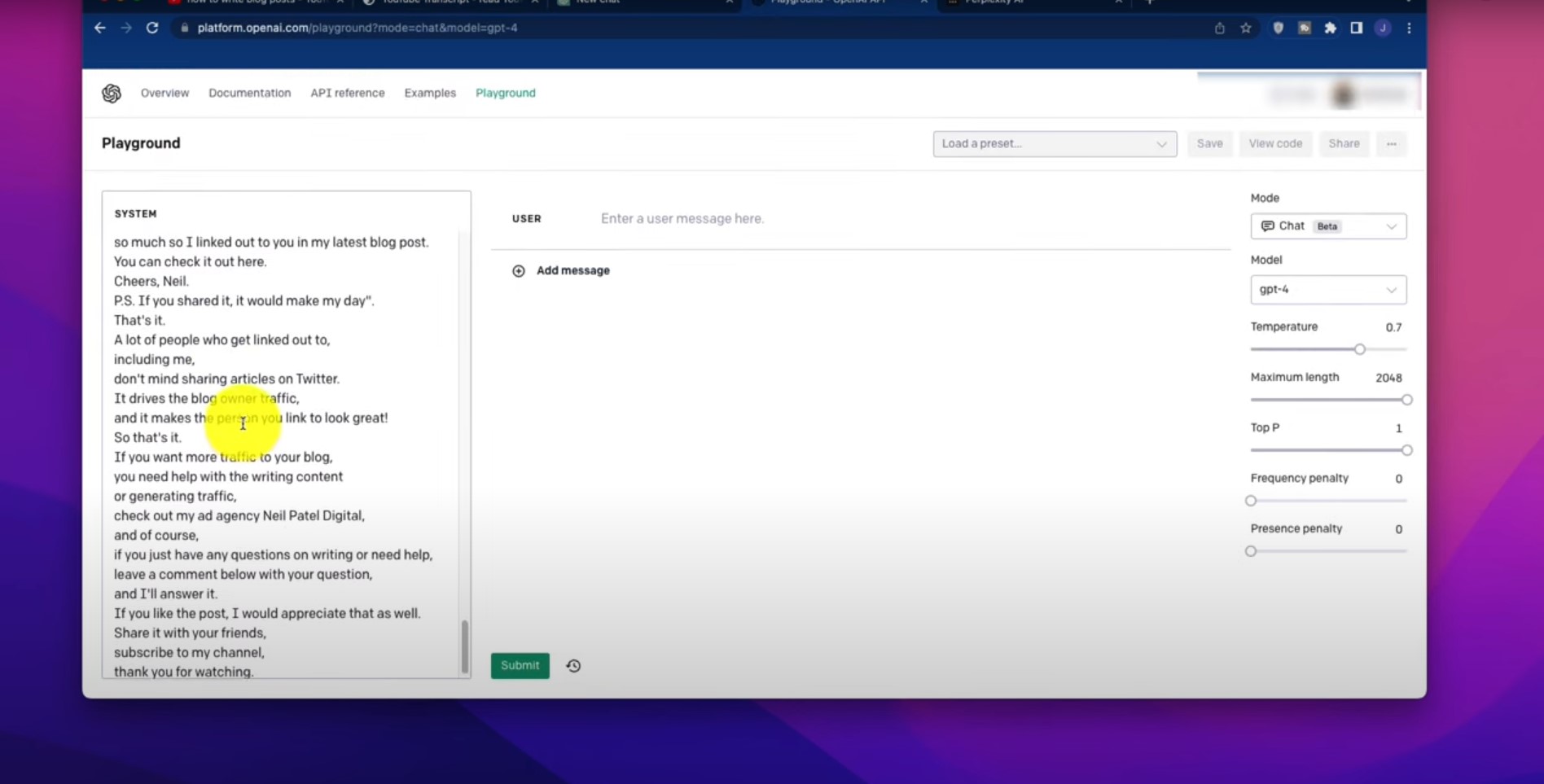The height and width of the screenshot is (784, 1544).
Task: Toggle the browser side panel icon
Action: tap(1357, 28)
